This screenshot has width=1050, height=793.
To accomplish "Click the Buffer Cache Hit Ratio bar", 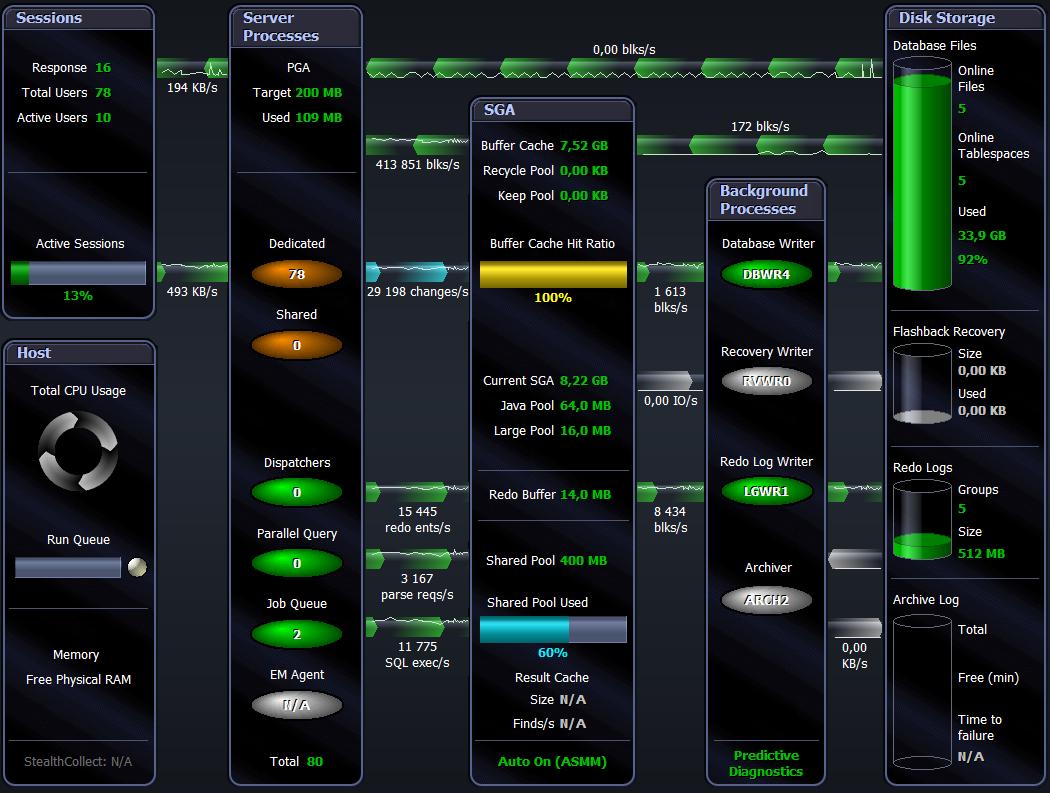I will tap(553, 275).
